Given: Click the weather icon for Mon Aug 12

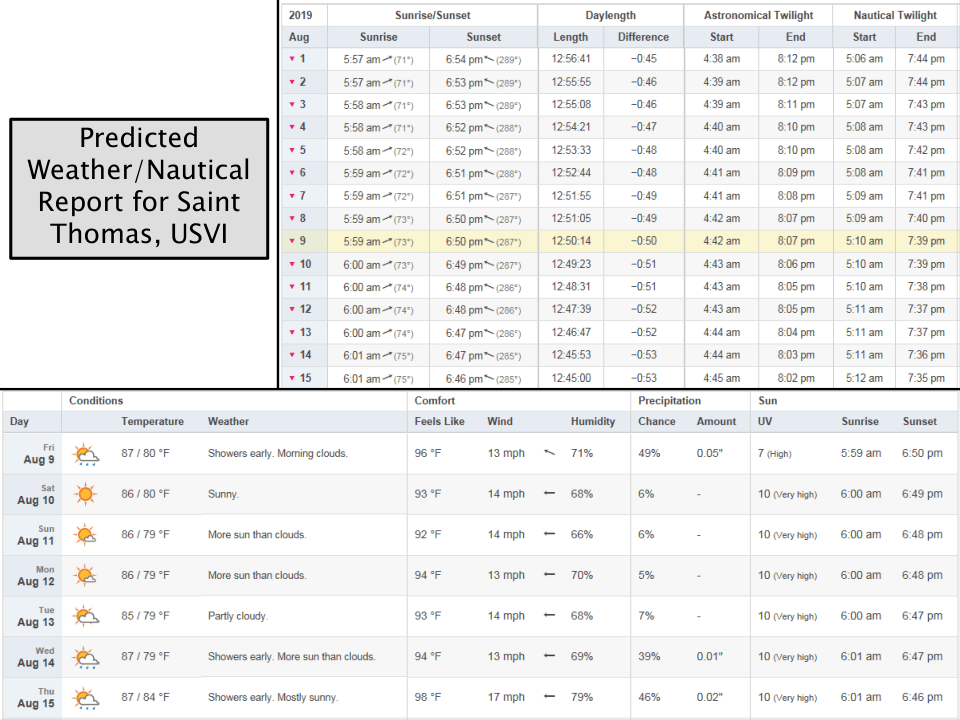Looking at the screenshot, I should pos(86,576).
